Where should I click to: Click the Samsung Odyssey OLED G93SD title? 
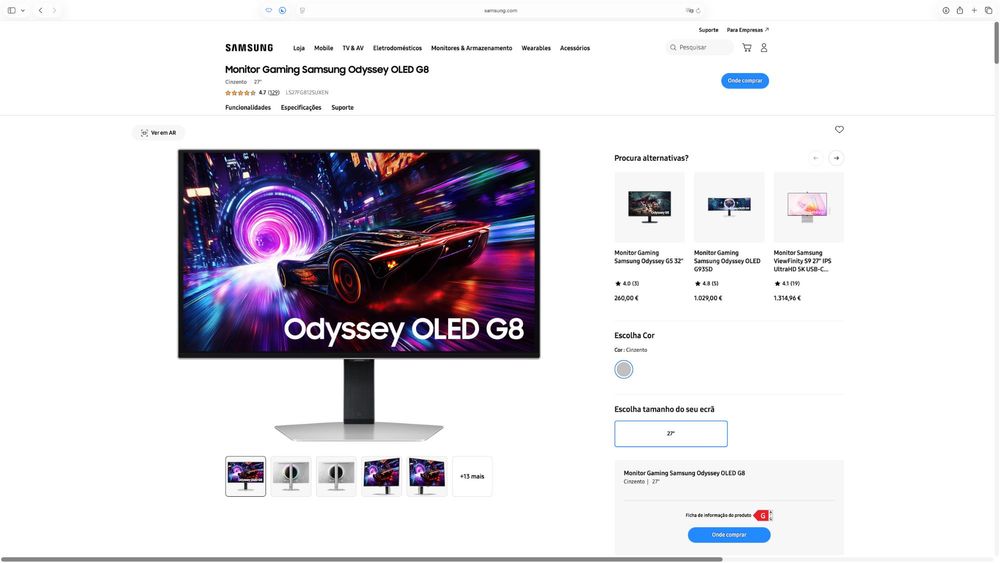tap(727, 261)
